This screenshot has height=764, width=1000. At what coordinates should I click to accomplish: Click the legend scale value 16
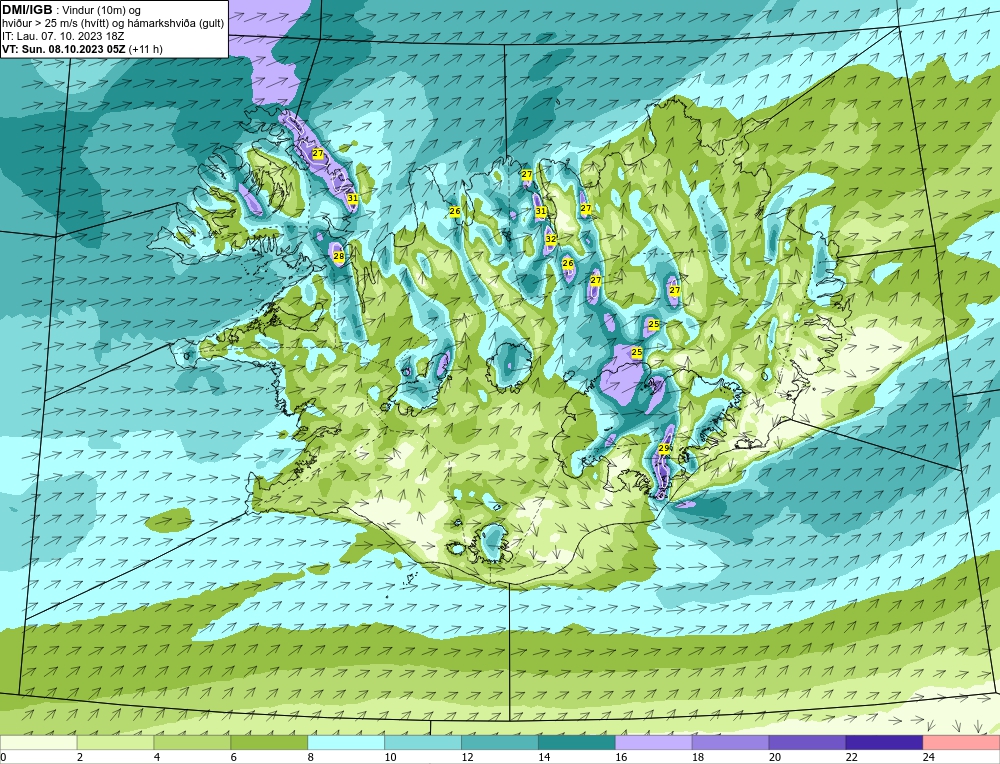click(x=621, y=757)
